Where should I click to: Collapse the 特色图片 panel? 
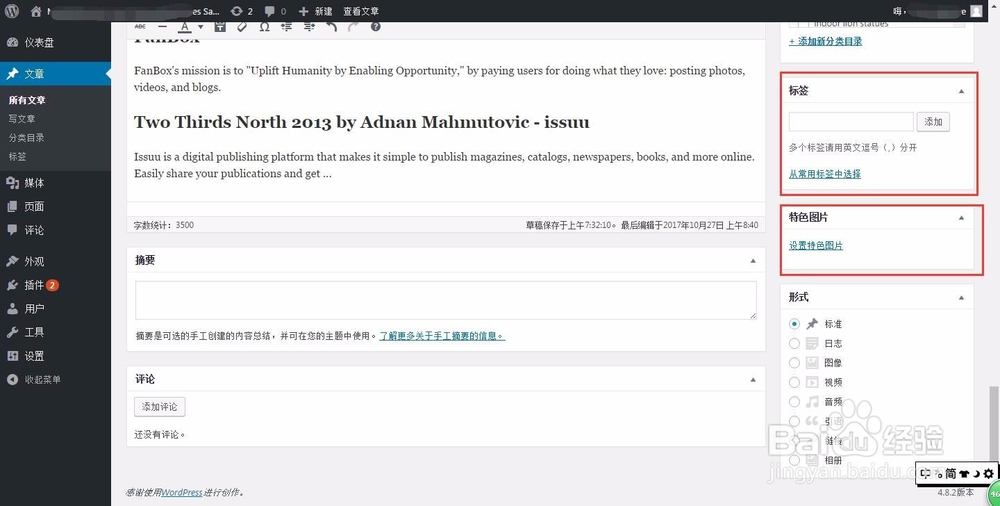point(961,218)
